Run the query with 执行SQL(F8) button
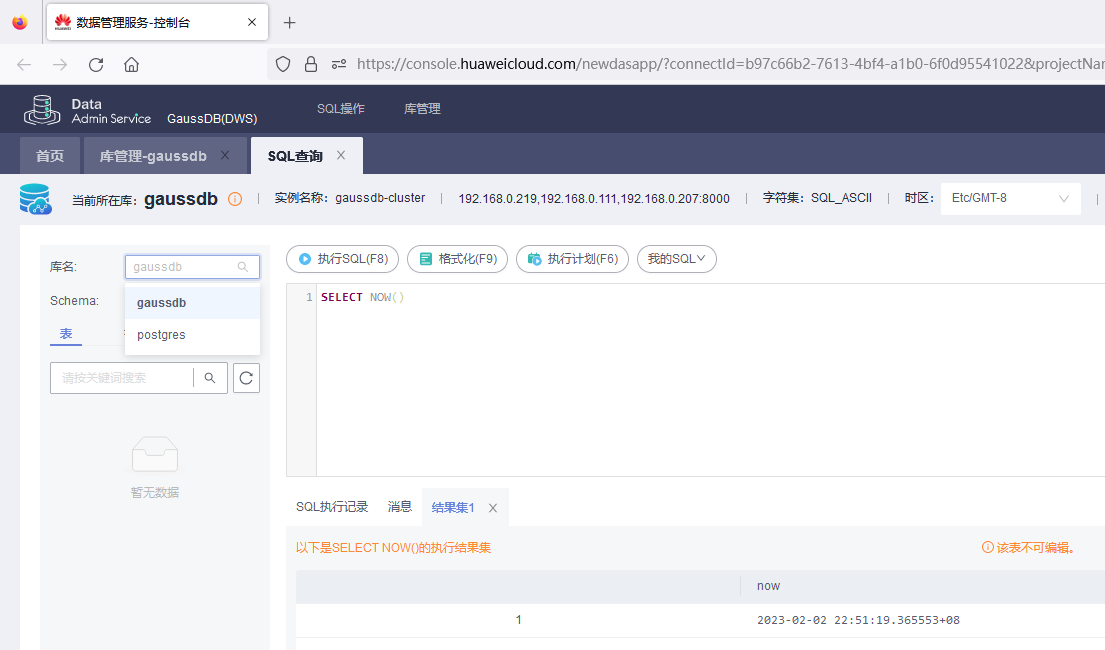This screenshot has width=1105, height=650. point(342,258)
